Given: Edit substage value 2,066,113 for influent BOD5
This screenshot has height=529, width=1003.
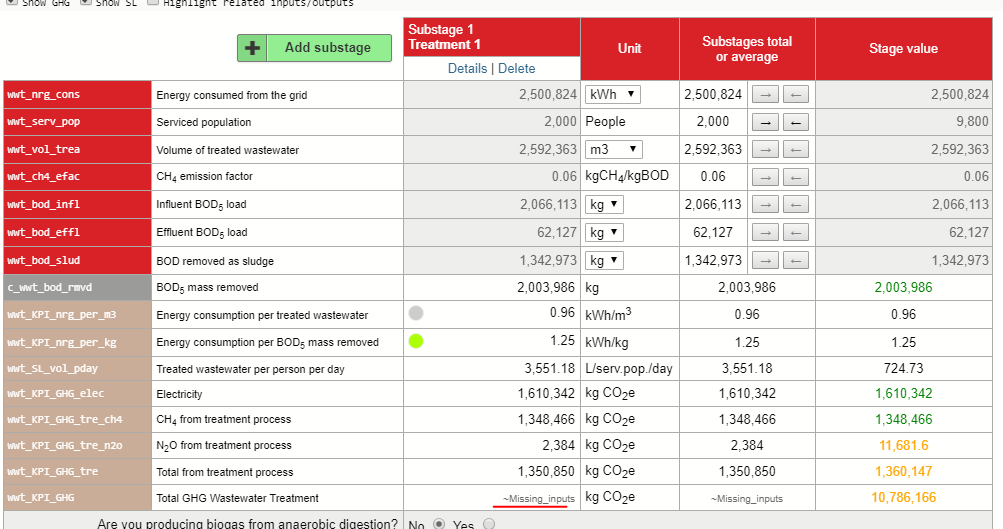Looking at the screenshot, I should 491,205.
